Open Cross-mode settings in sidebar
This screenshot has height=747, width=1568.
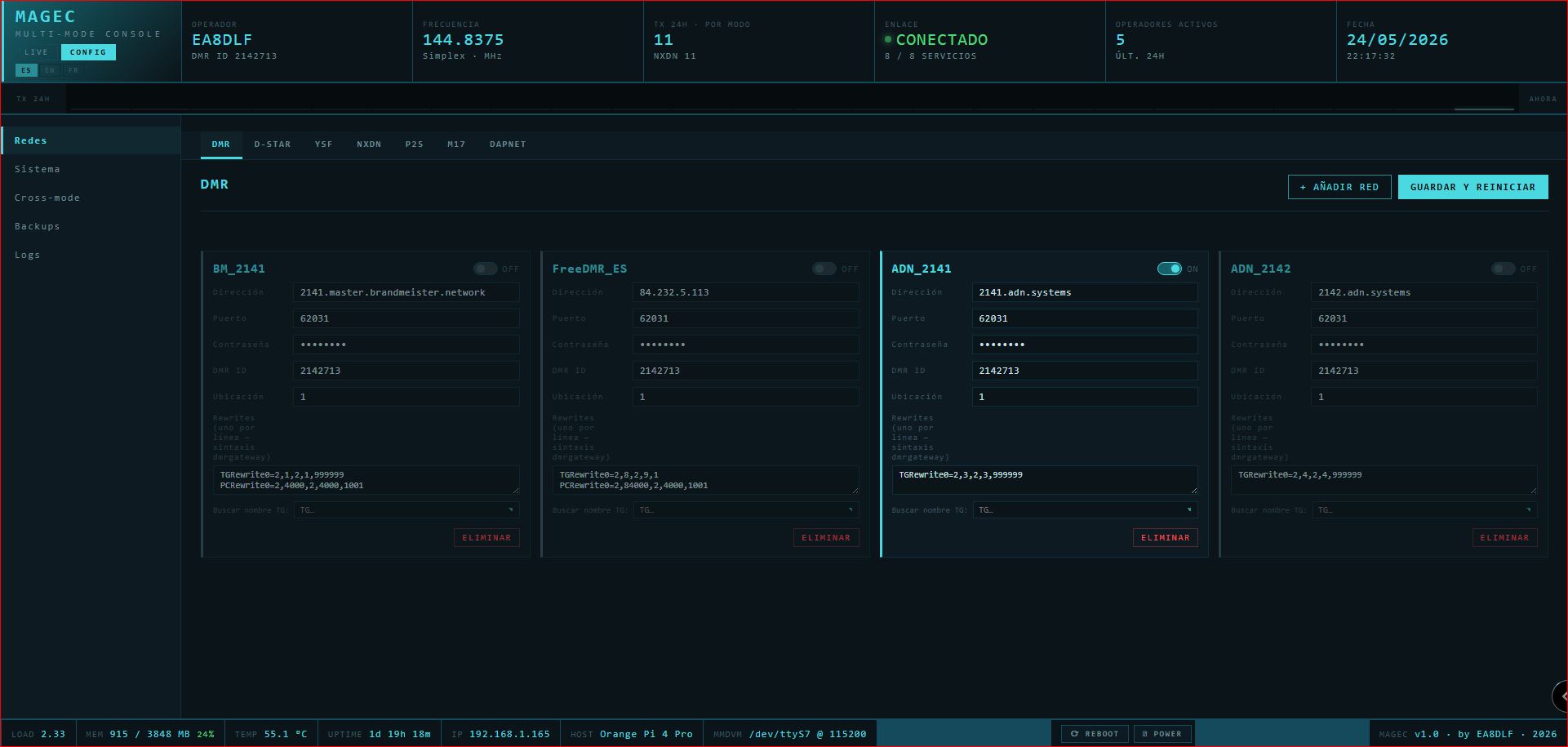coord(91,198)
